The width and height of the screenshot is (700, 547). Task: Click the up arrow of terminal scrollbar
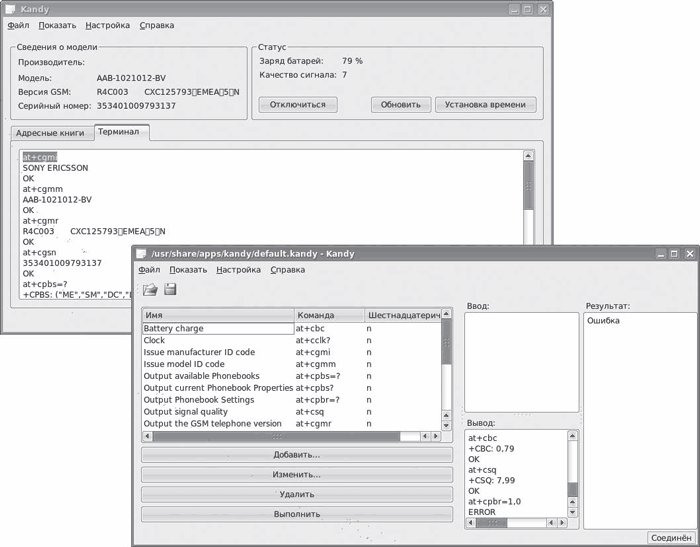[527, 156]
